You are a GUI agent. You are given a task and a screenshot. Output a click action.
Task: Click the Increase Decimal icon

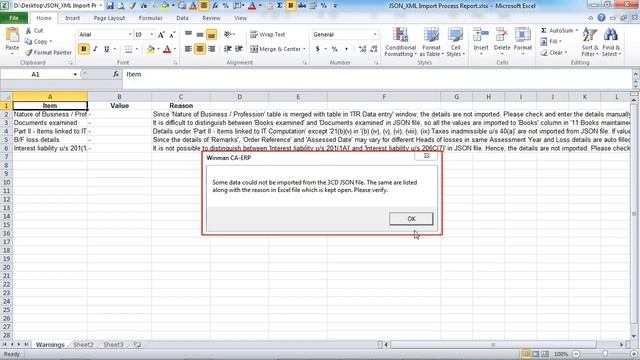(362, 49)
